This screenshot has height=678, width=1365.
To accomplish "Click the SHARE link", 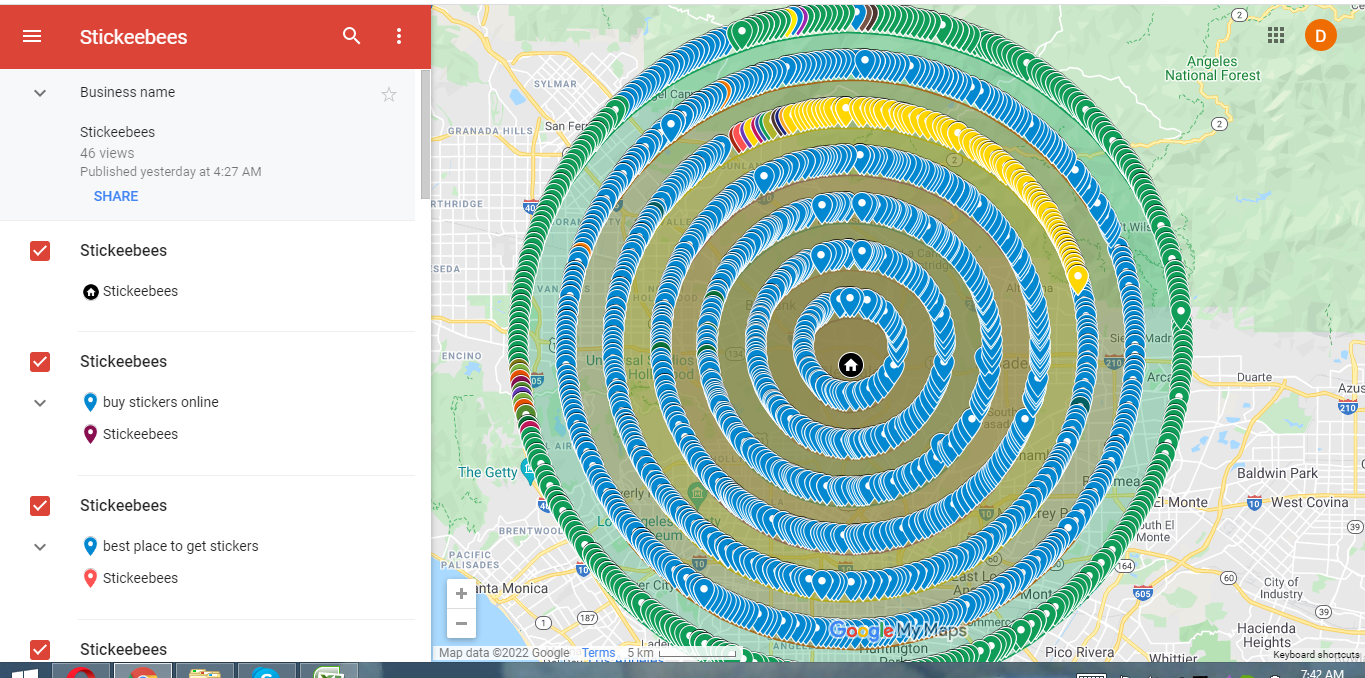I will click(116, 196).
